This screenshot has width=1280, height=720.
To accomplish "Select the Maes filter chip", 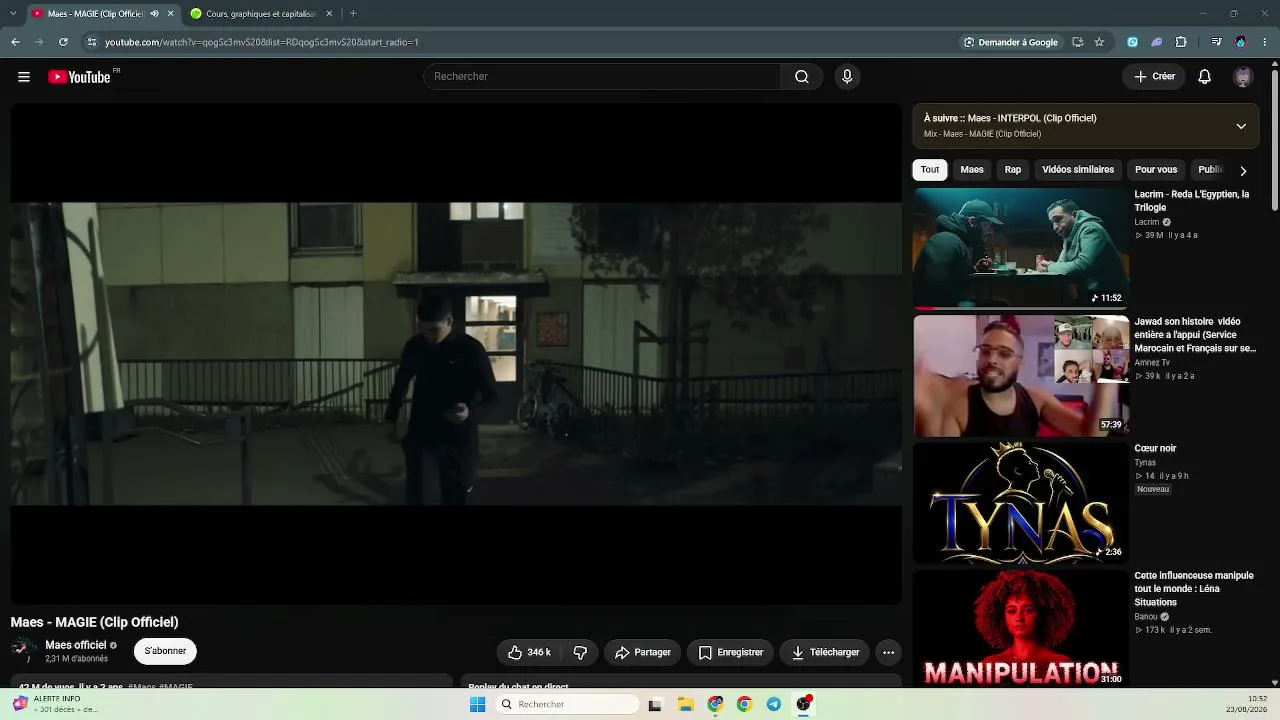I will (x=972, y=170).
